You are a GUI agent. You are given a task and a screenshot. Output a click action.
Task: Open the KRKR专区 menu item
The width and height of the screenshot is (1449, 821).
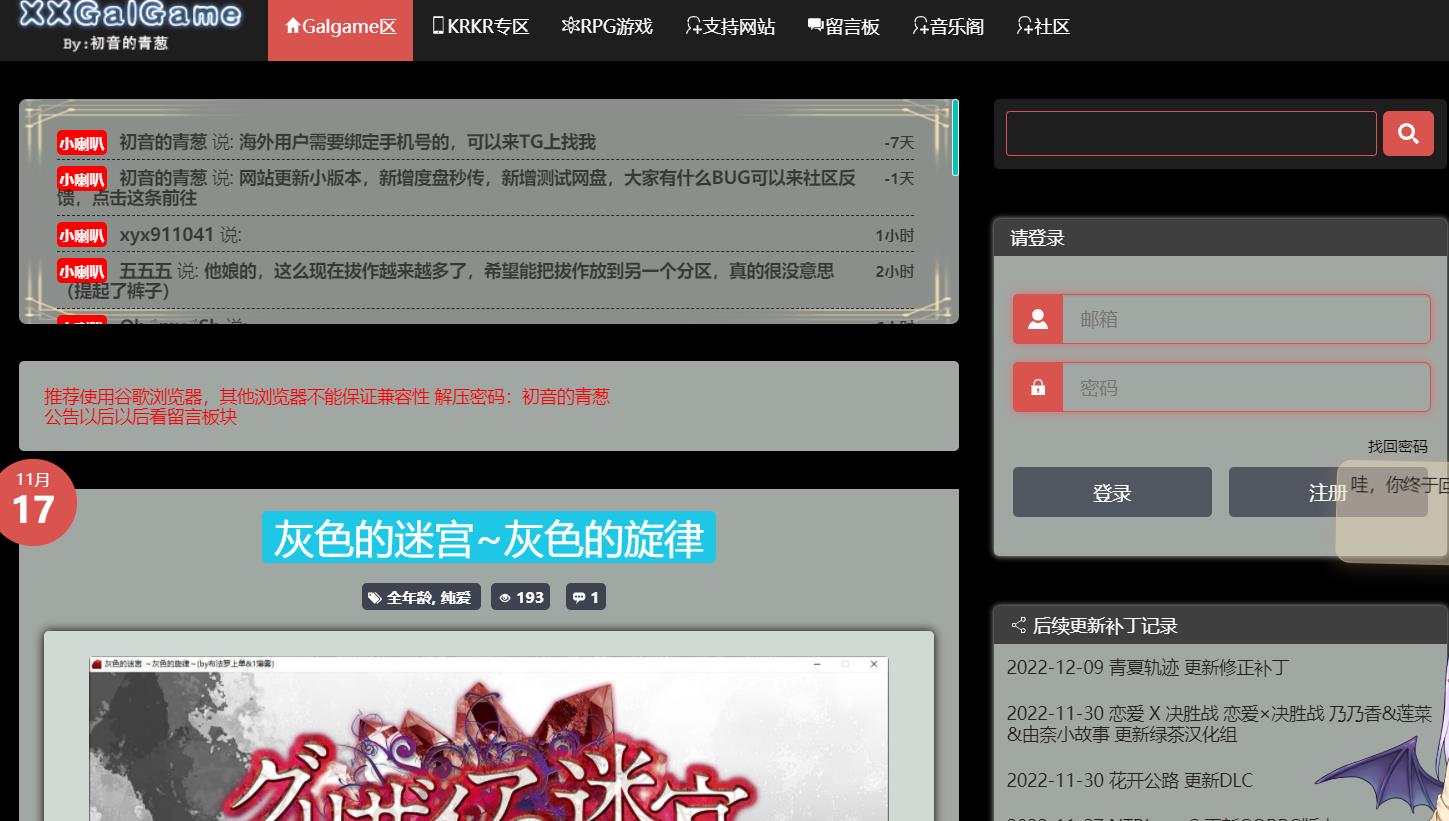click(480, 27)
